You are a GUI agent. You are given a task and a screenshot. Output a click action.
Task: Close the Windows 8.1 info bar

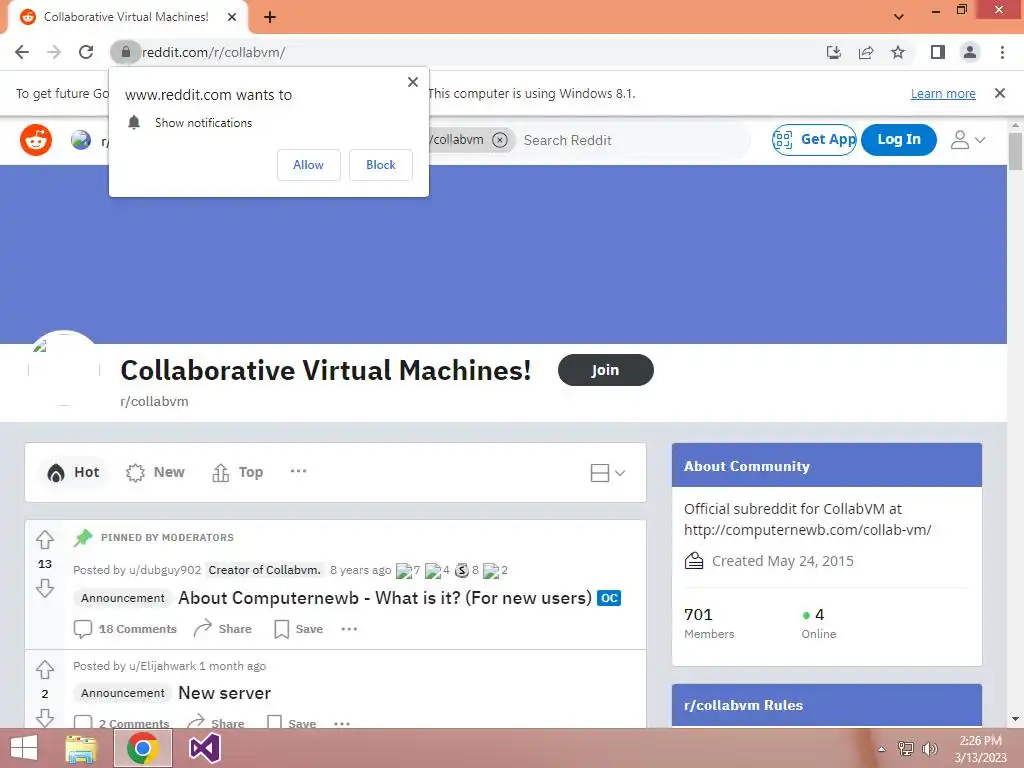point(1000,93)
